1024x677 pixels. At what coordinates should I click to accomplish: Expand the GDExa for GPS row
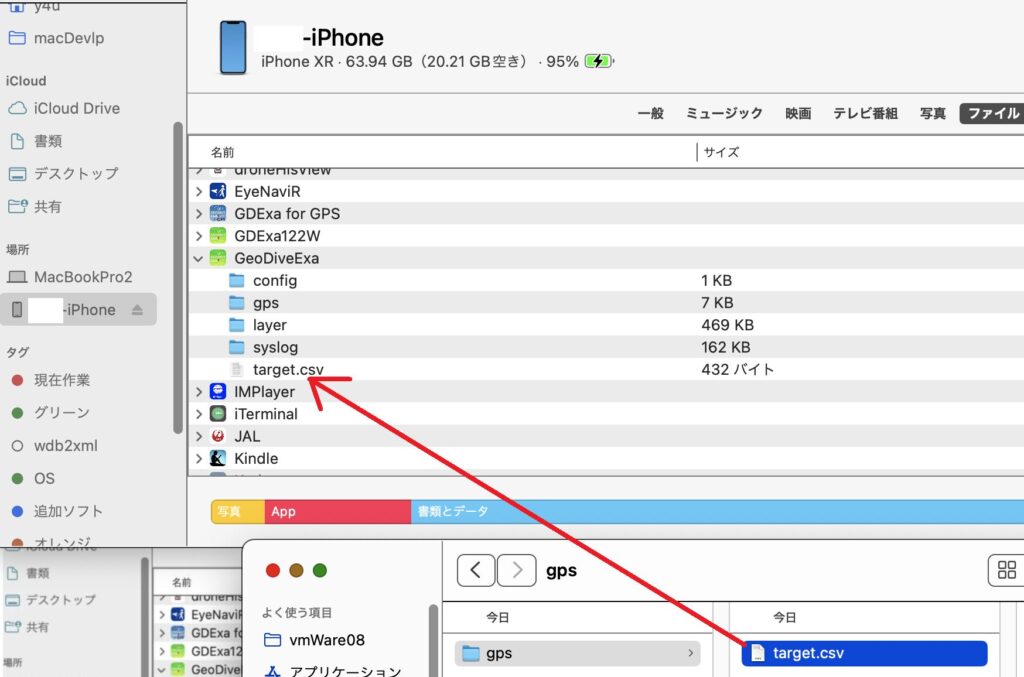[x=199, y=213]
